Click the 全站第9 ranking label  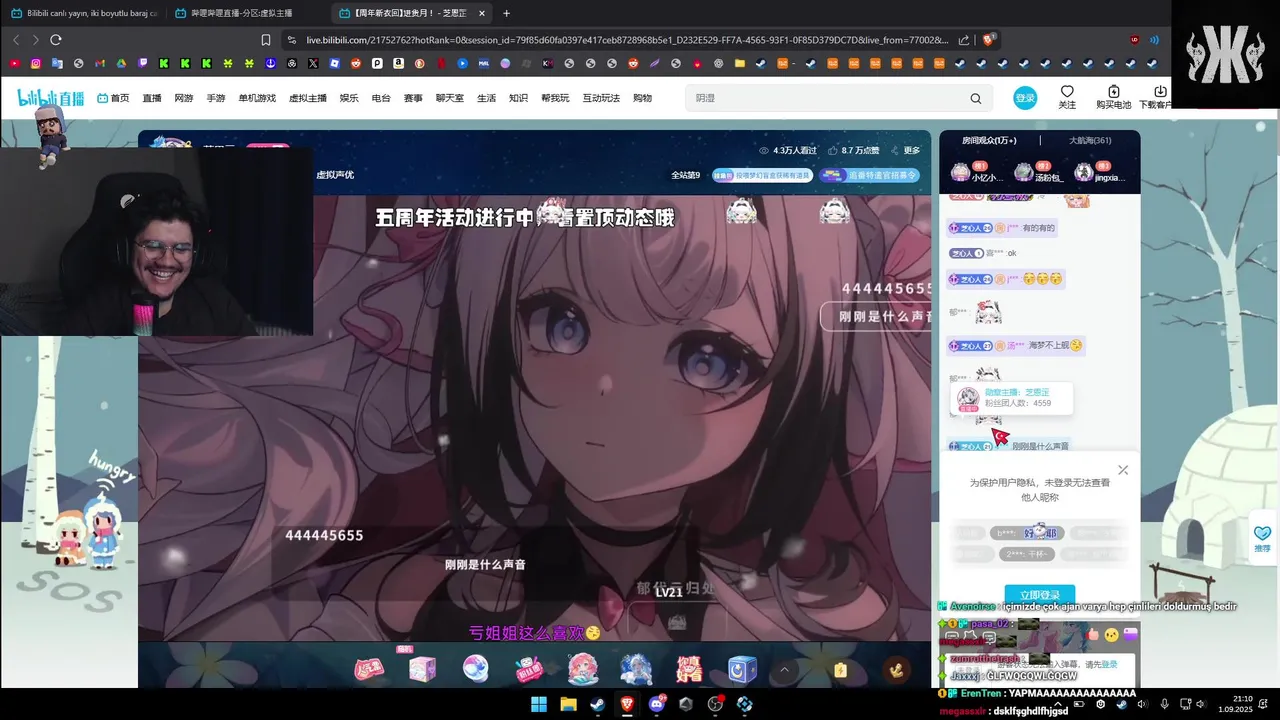[685, 175]
